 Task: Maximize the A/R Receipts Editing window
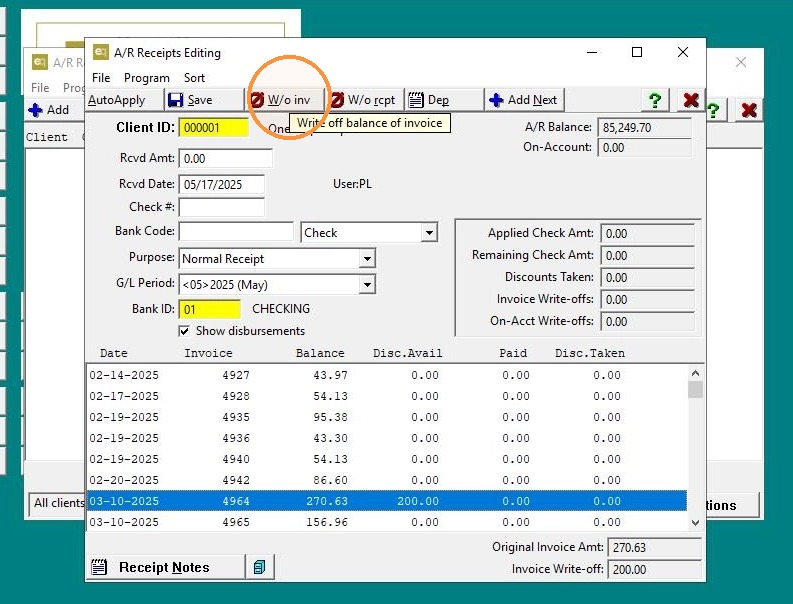pyautogui.click(x=637, y=52)
